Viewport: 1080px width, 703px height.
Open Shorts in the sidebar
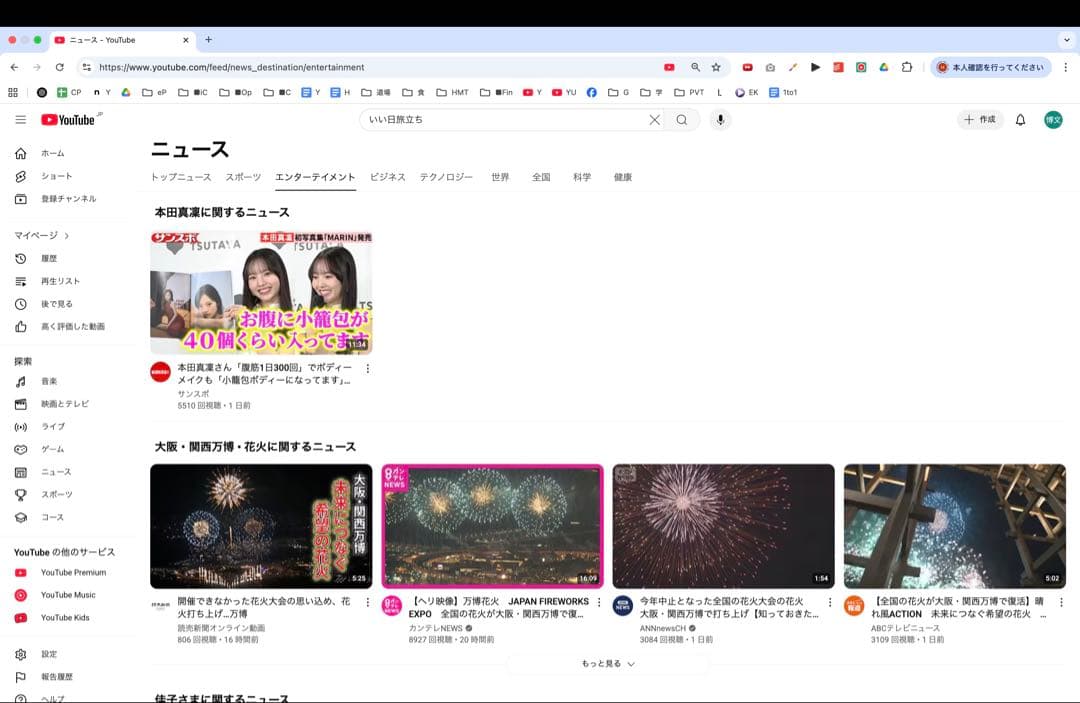(x=56, y=176)
